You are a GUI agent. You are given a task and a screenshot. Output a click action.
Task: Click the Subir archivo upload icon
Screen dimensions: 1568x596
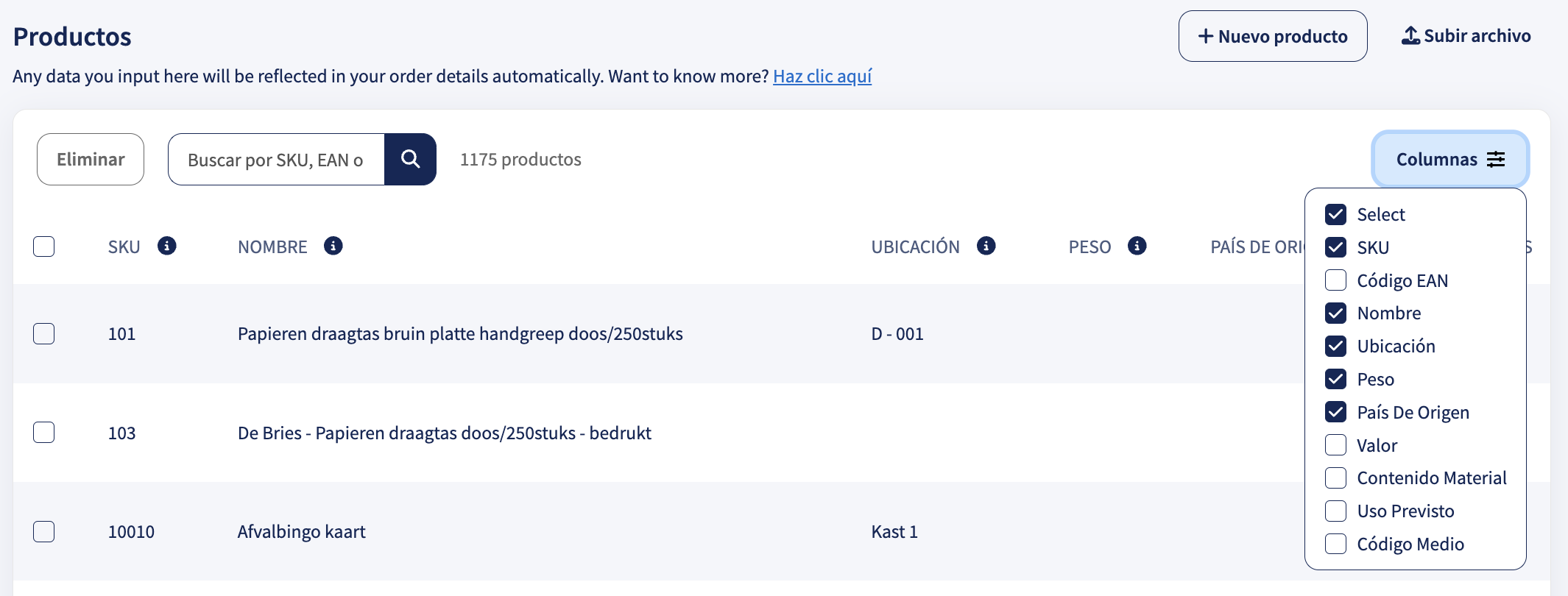coord(1410,35)
